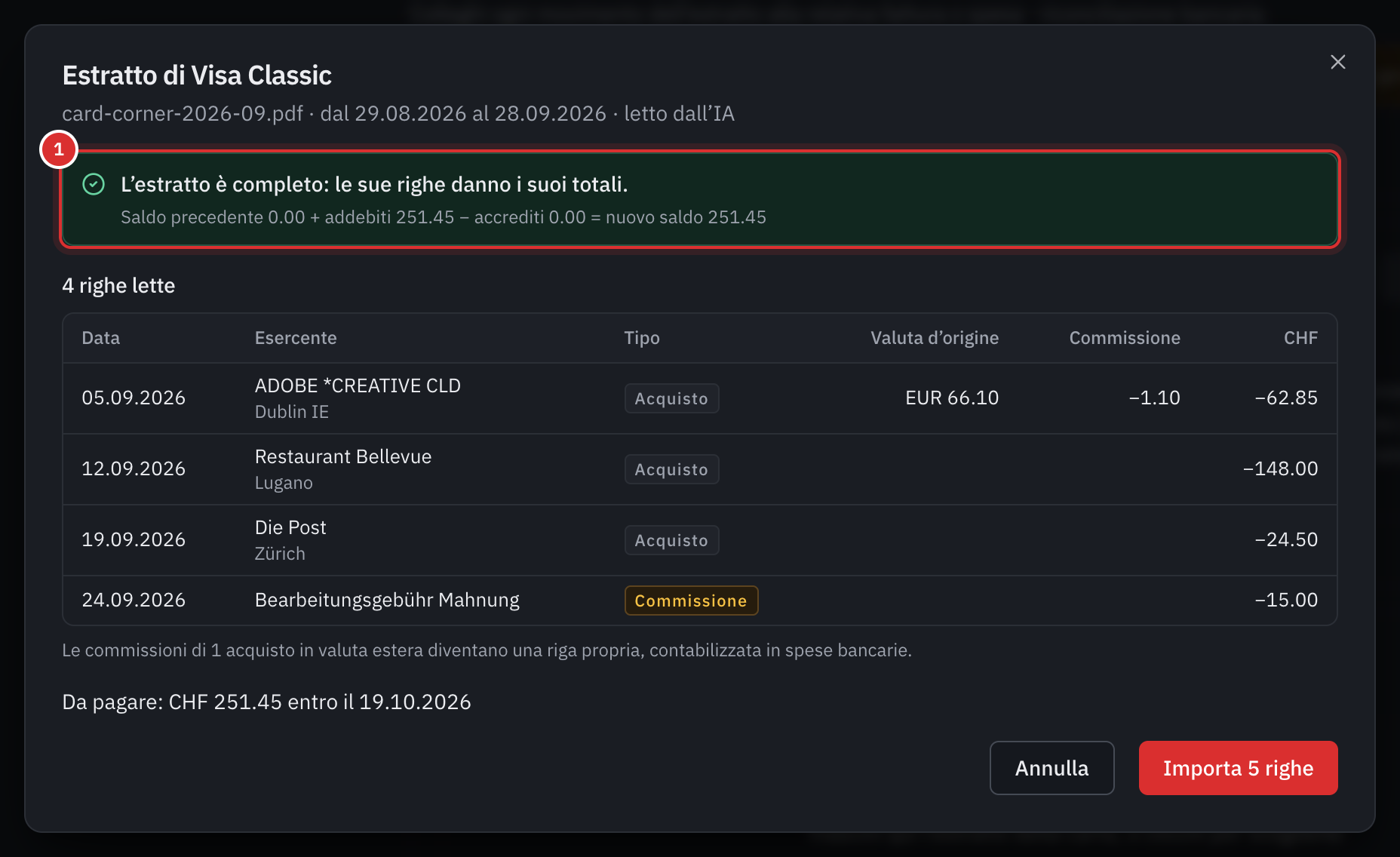The height and width of the screenshot is (857, 1400).
Task: Click the card-corner-2026-09.pdf subtitle
Action: (398, 113)
